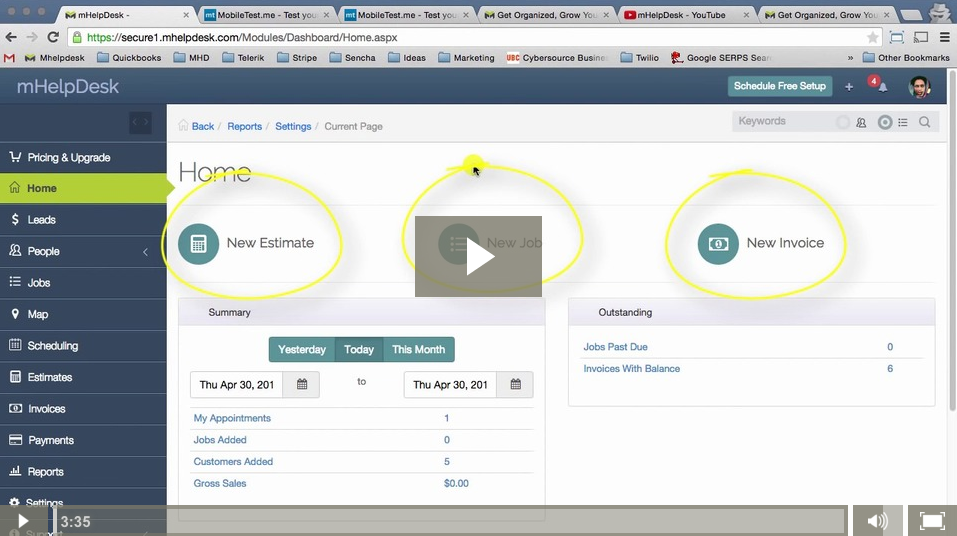The image size is (957, 536).
Task: Open Reports in sidebar
Action: click(x=83, y=472)
